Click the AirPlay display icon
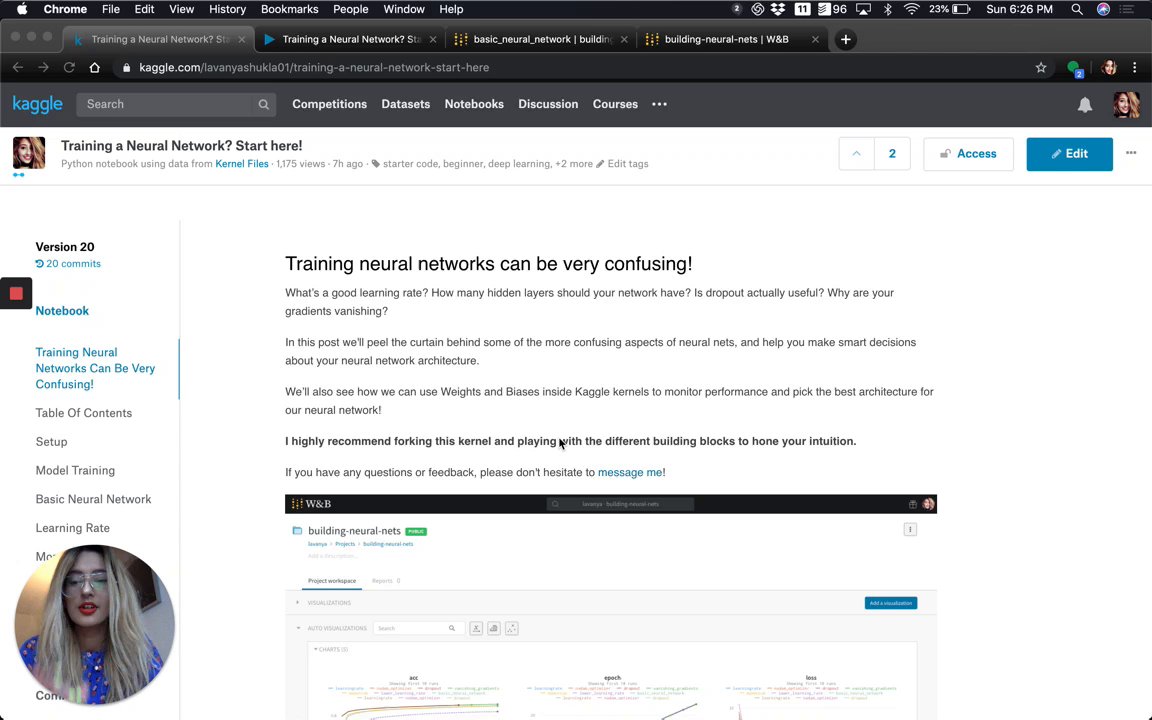 863,10
